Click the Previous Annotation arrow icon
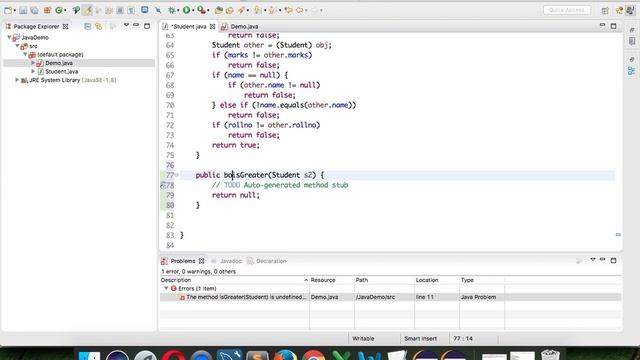640x360 pixels. click(272, 10)
